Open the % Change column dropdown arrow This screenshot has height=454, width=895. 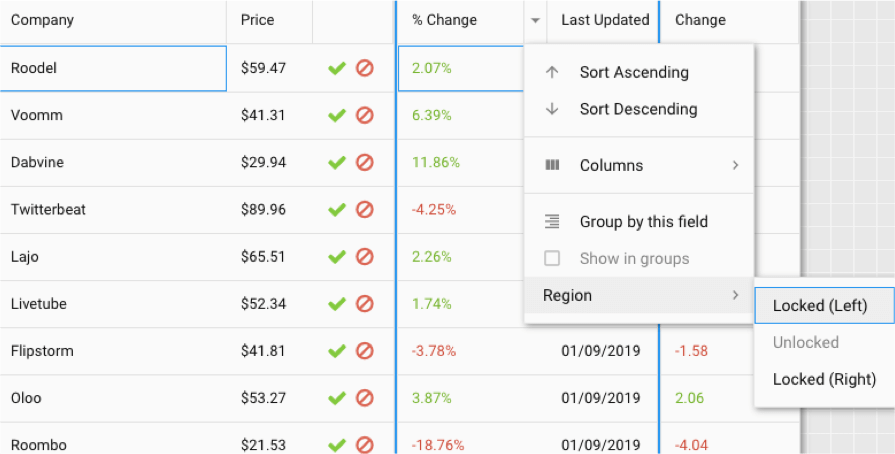click(535, 21)
